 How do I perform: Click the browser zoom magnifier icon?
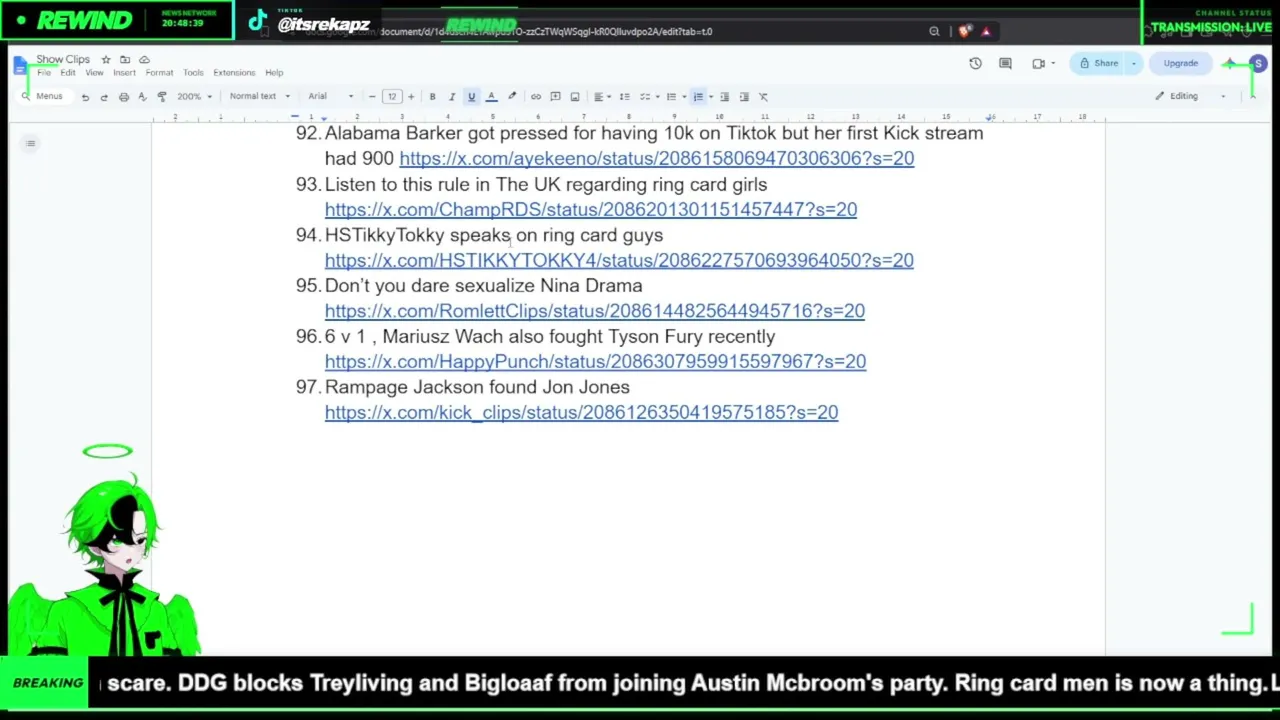pyautogui.click(x=934, y=32)
